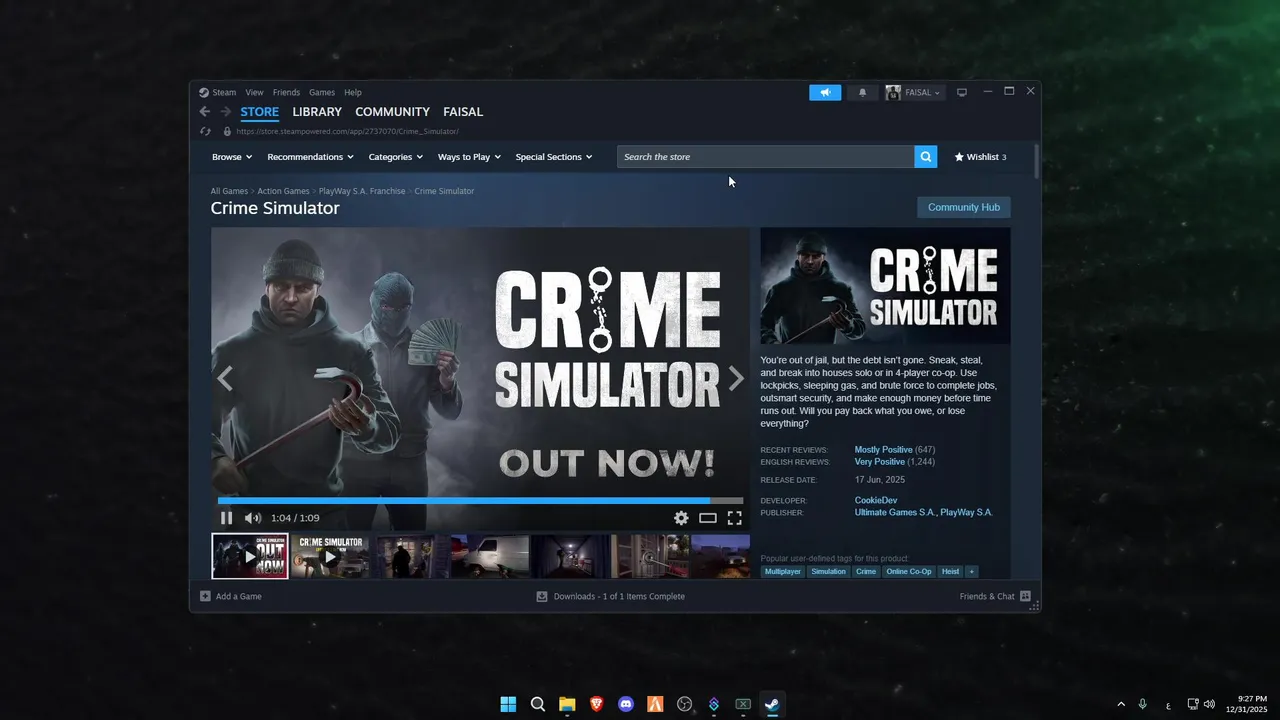
Task: Click the All Games breadcrumb
Action: click(229, 191)
